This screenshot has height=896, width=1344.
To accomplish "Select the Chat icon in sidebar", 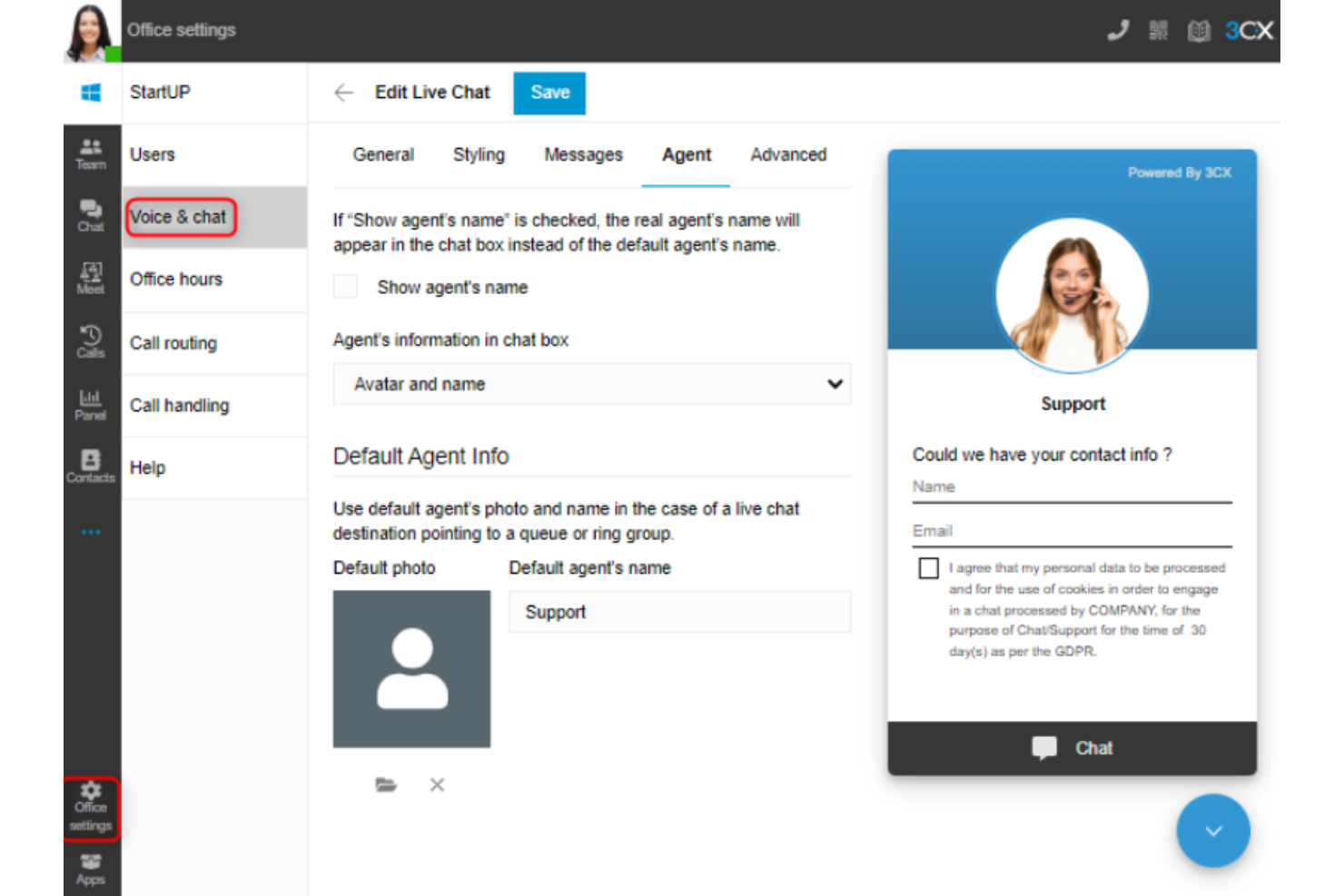I will click(x=90, y=214).
